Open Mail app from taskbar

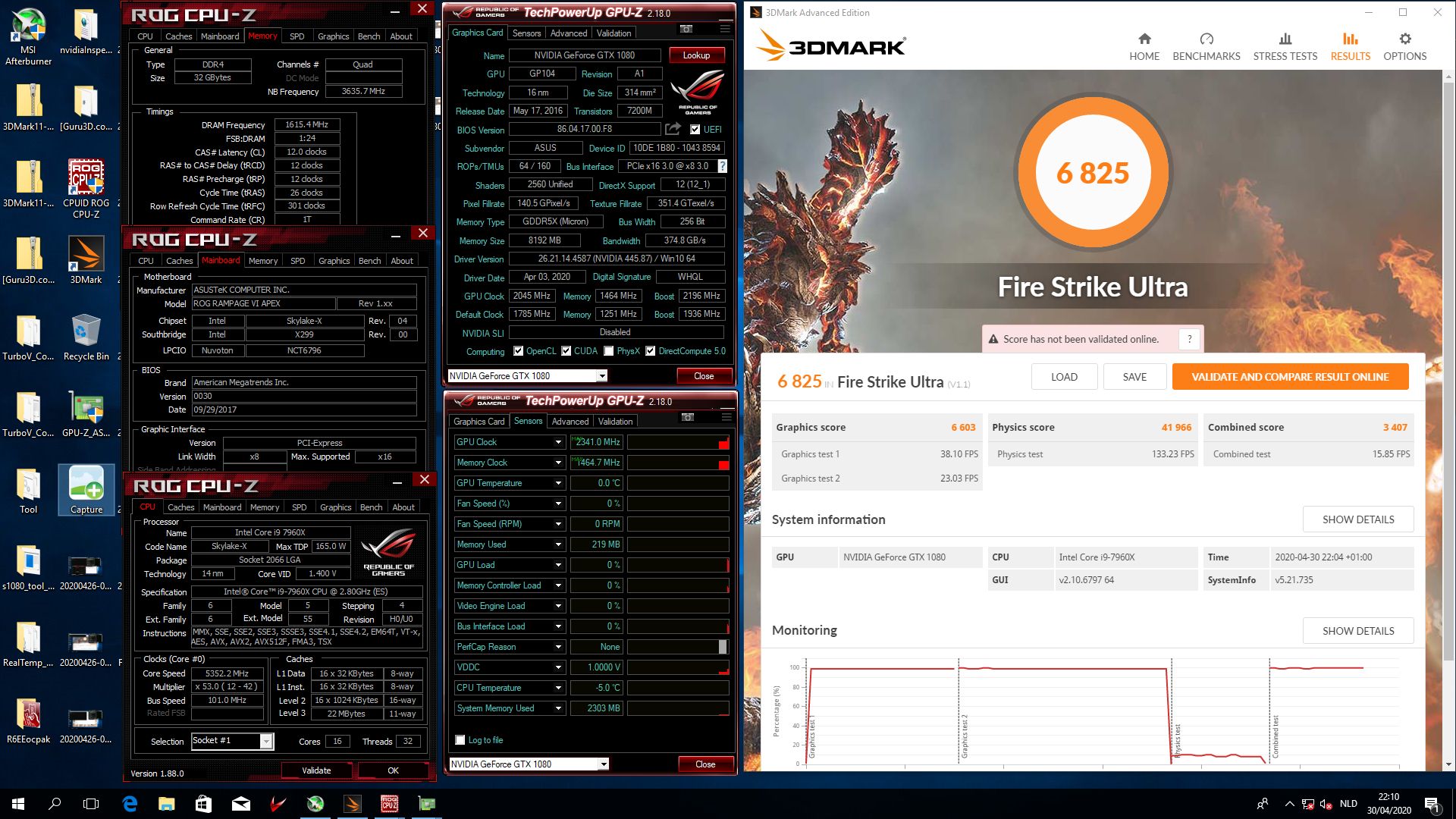[x=241, y=804]
